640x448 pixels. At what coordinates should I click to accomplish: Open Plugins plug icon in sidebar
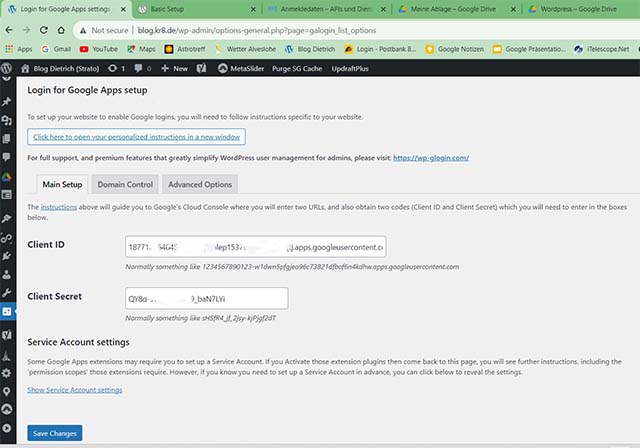pos(7,256)
